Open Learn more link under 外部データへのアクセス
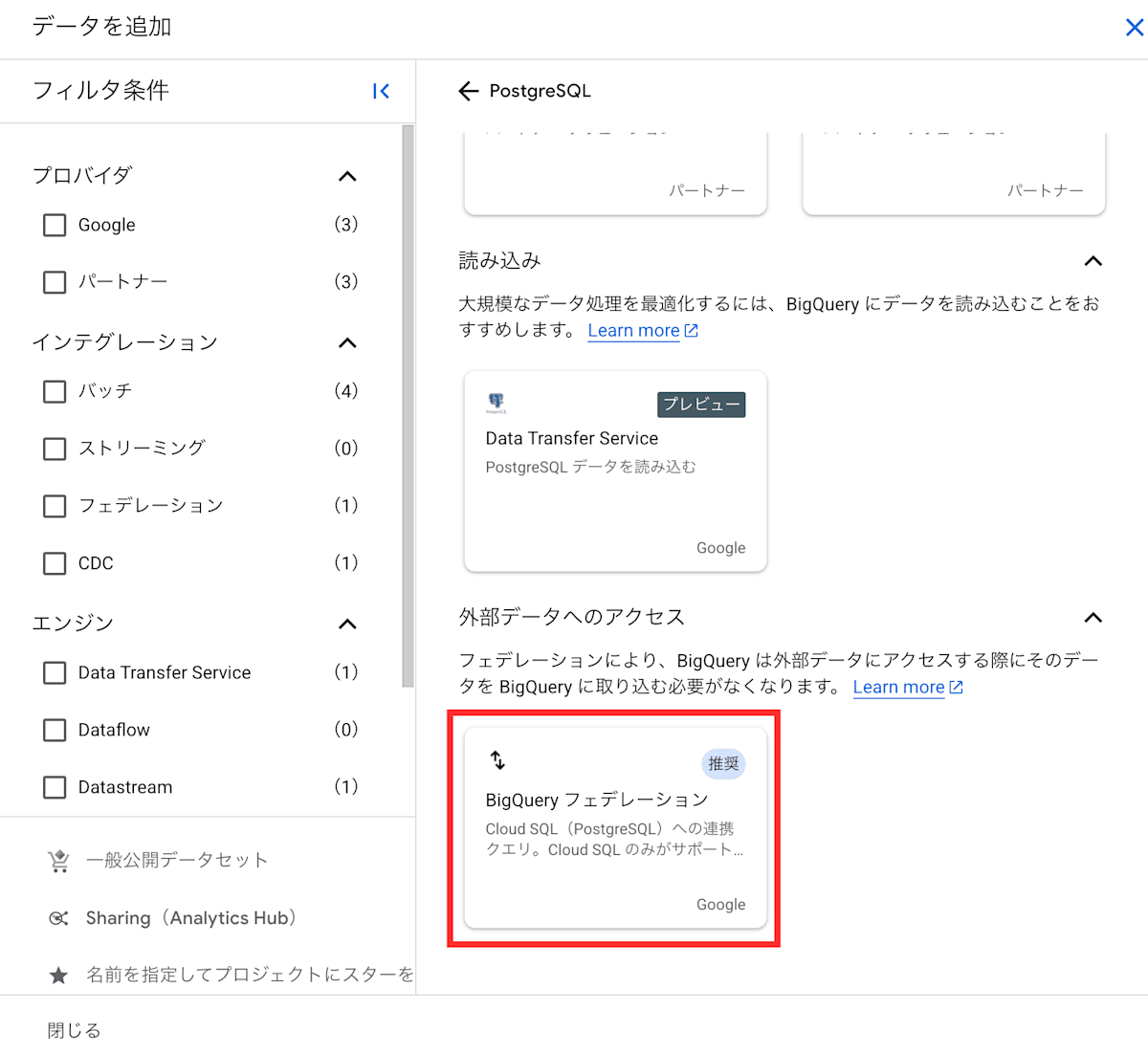This screenshot has height=1053, width=1148. tap(898, 688)
